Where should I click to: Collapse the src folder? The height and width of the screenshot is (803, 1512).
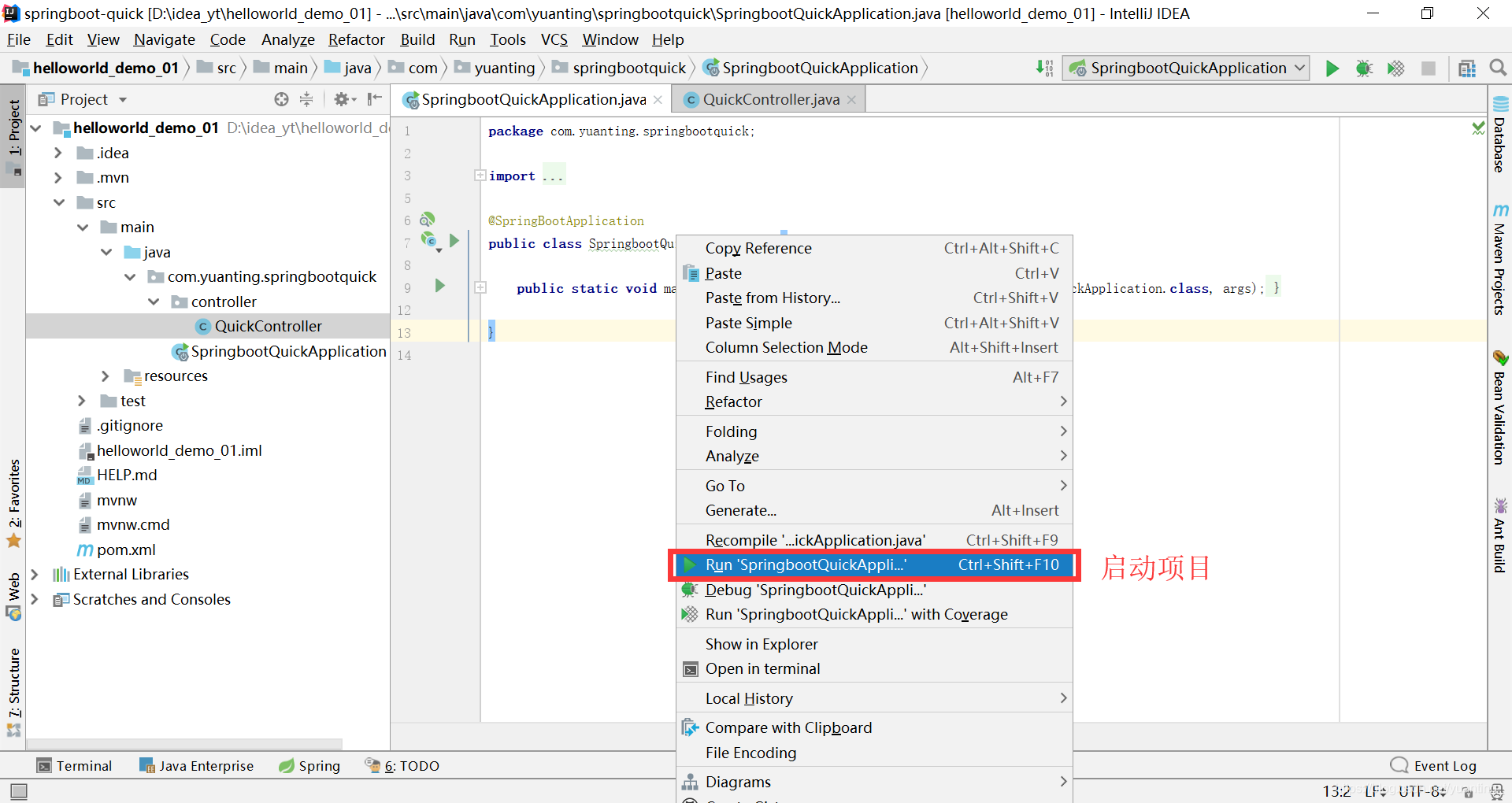[x=58, y=202]
